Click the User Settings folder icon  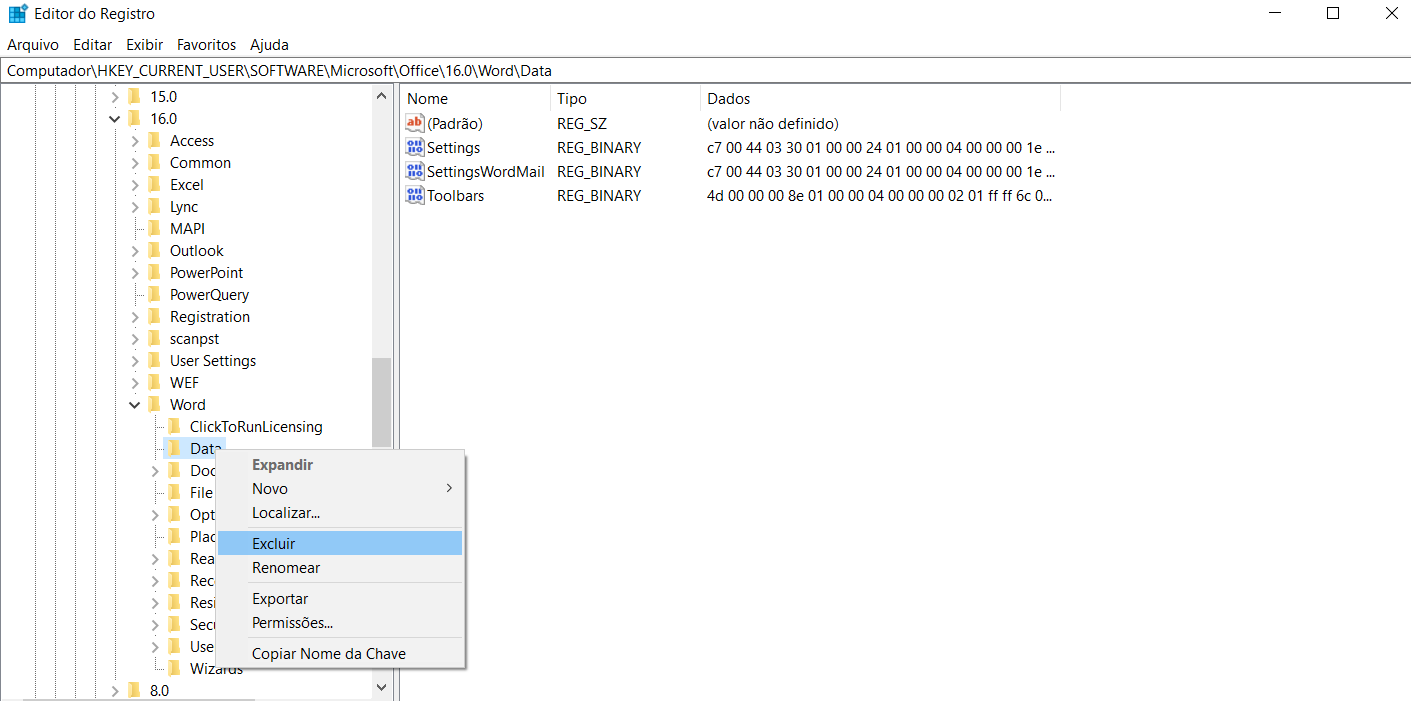coord(154,361)
